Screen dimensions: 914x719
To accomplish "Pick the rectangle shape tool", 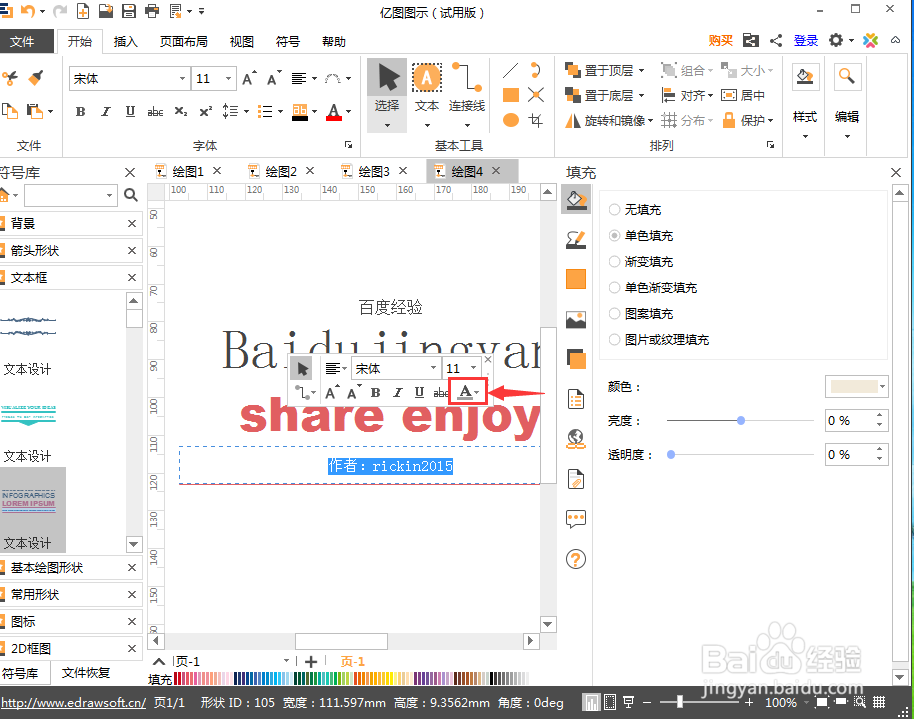I will (511, 95).
